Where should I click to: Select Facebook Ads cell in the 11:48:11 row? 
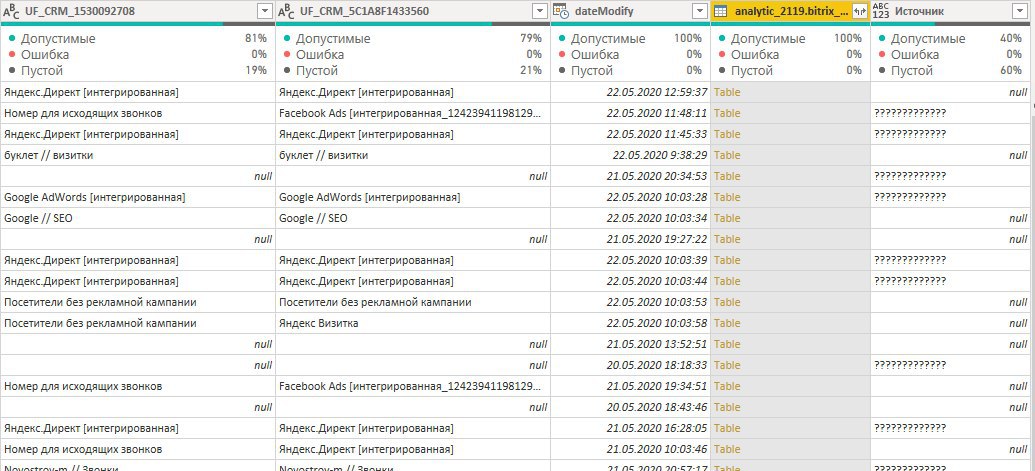(413, 113)
